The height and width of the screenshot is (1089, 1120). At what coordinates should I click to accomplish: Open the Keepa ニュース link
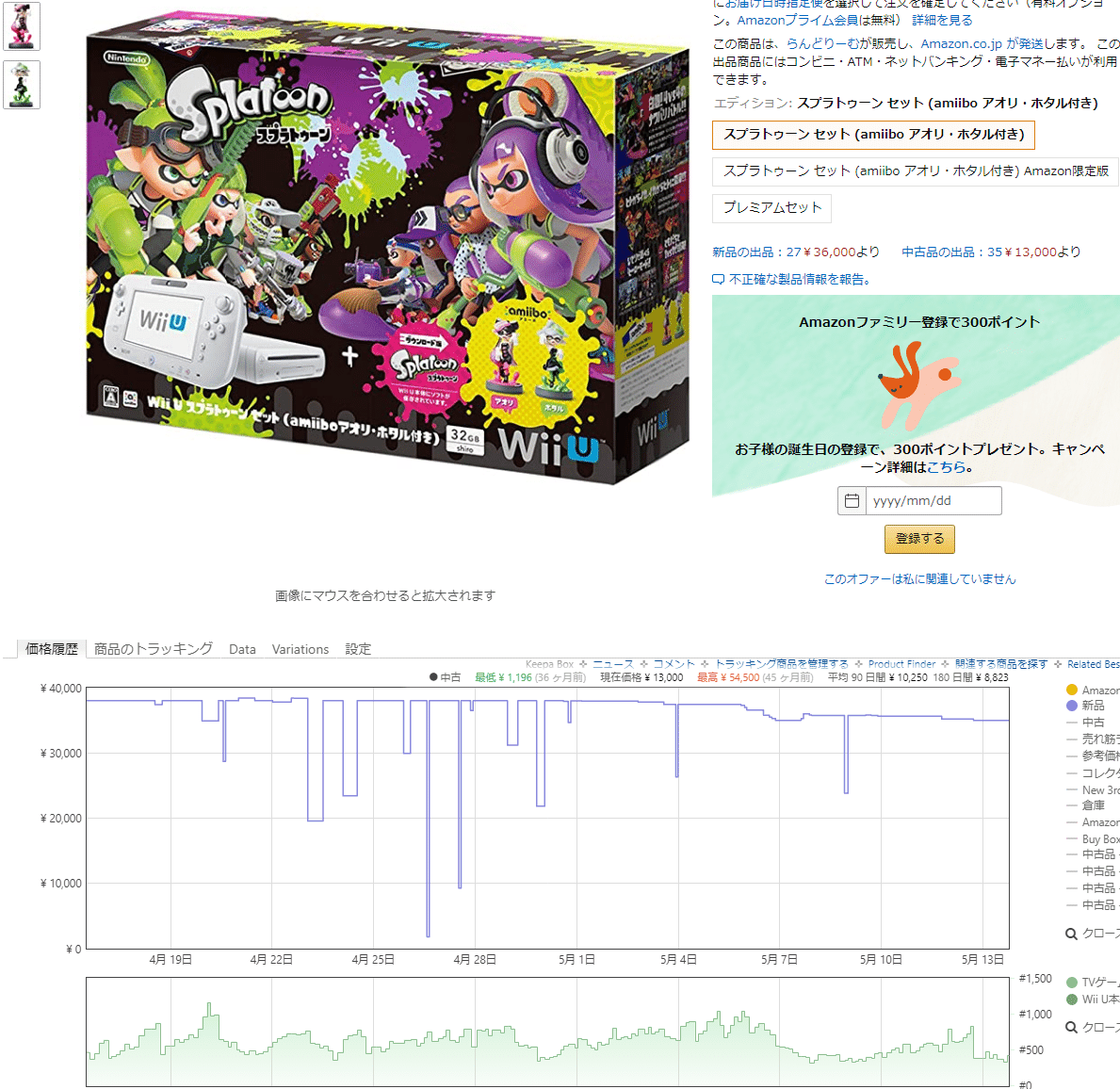pyautogui.click(x=613, y=664)
